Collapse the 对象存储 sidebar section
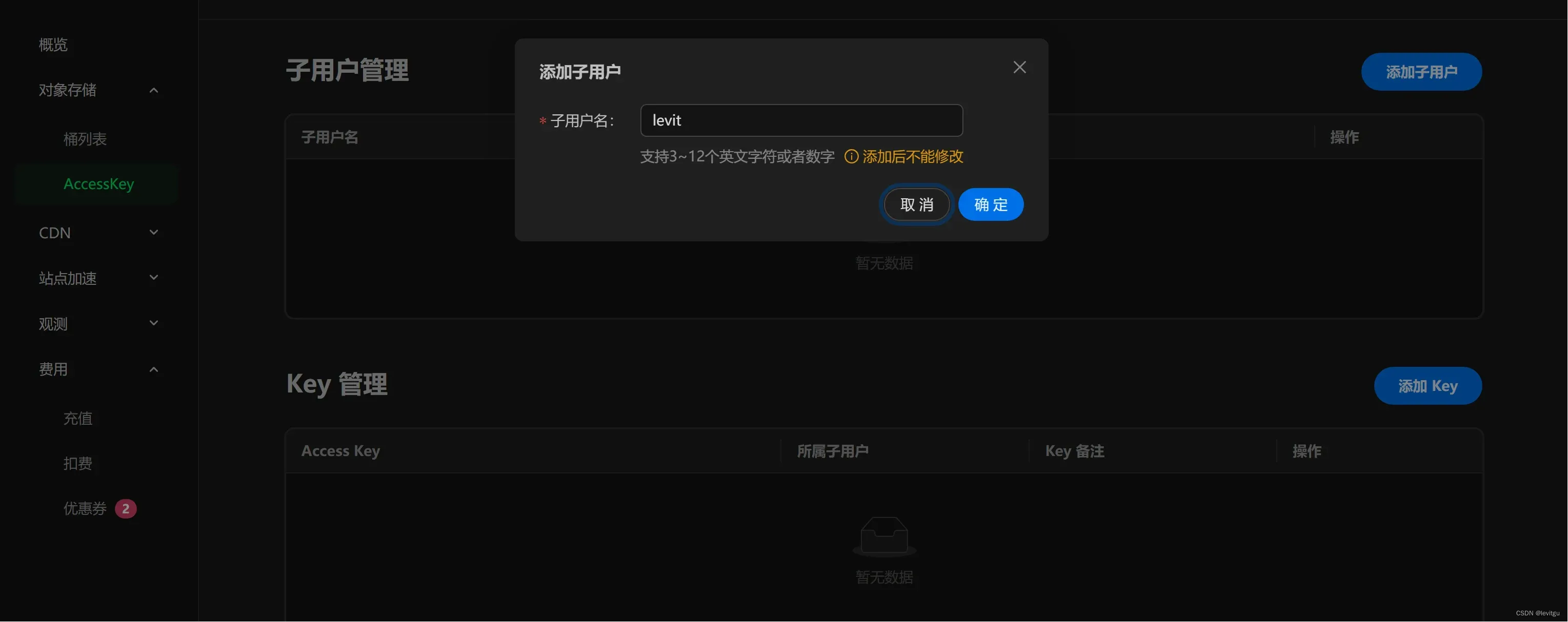Image resolution: width=1568 pixels, height=622 pixels. (154, 91)
